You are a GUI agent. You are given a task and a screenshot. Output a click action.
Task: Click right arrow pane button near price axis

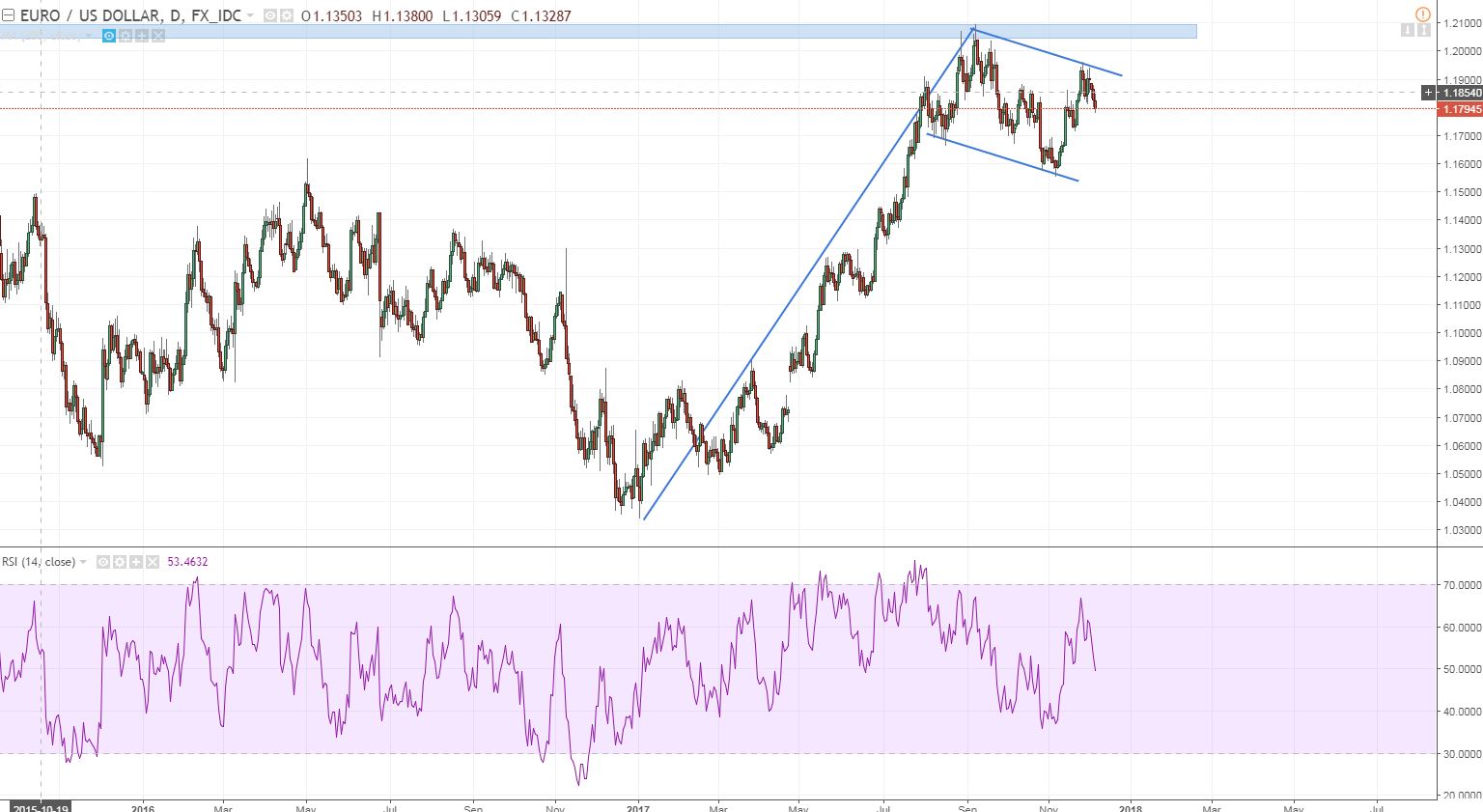click(x=1423, y=31)
